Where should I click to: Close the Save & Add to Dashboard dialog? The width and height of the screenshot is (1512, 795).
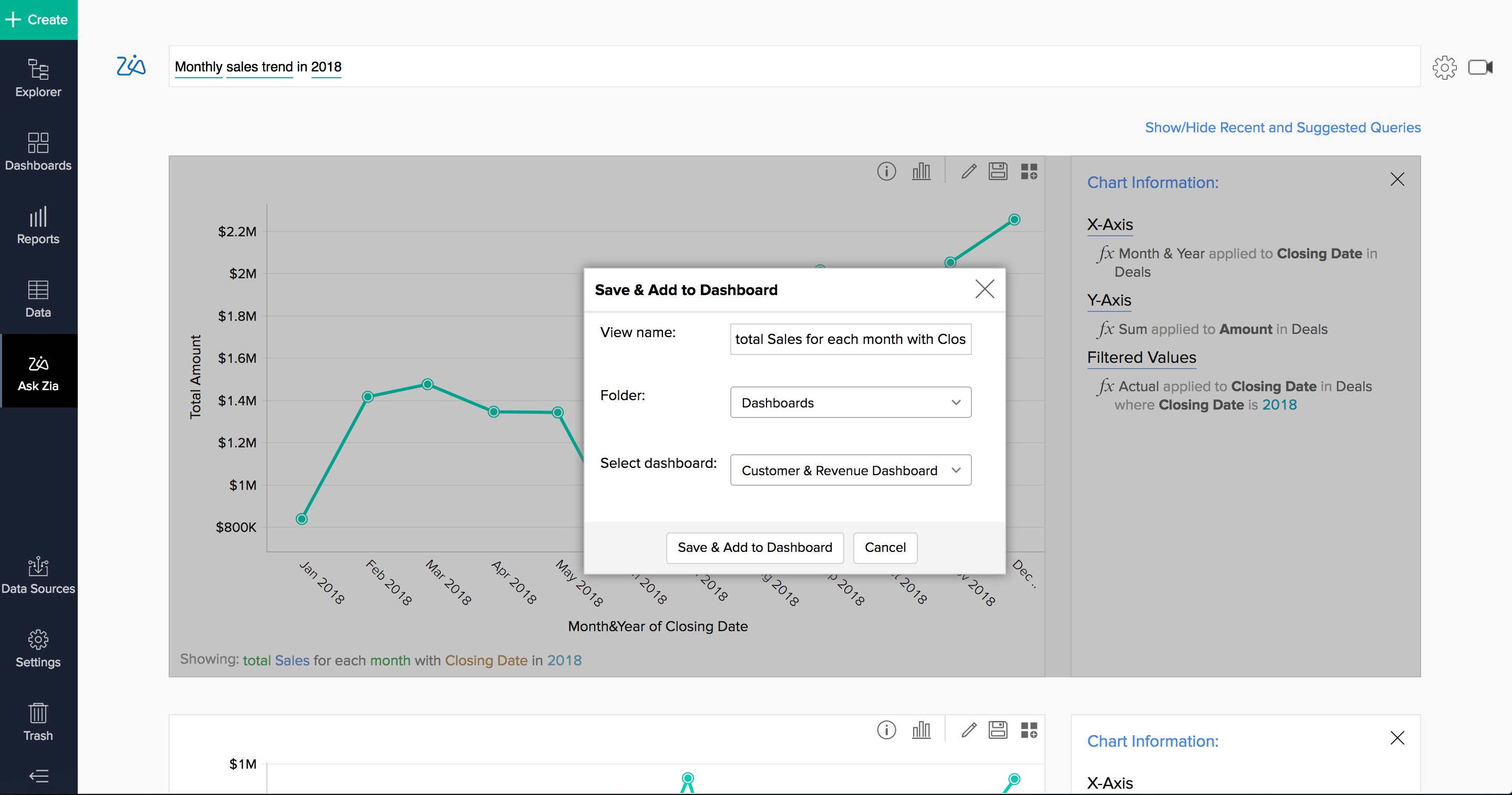(x=985, y=289)
